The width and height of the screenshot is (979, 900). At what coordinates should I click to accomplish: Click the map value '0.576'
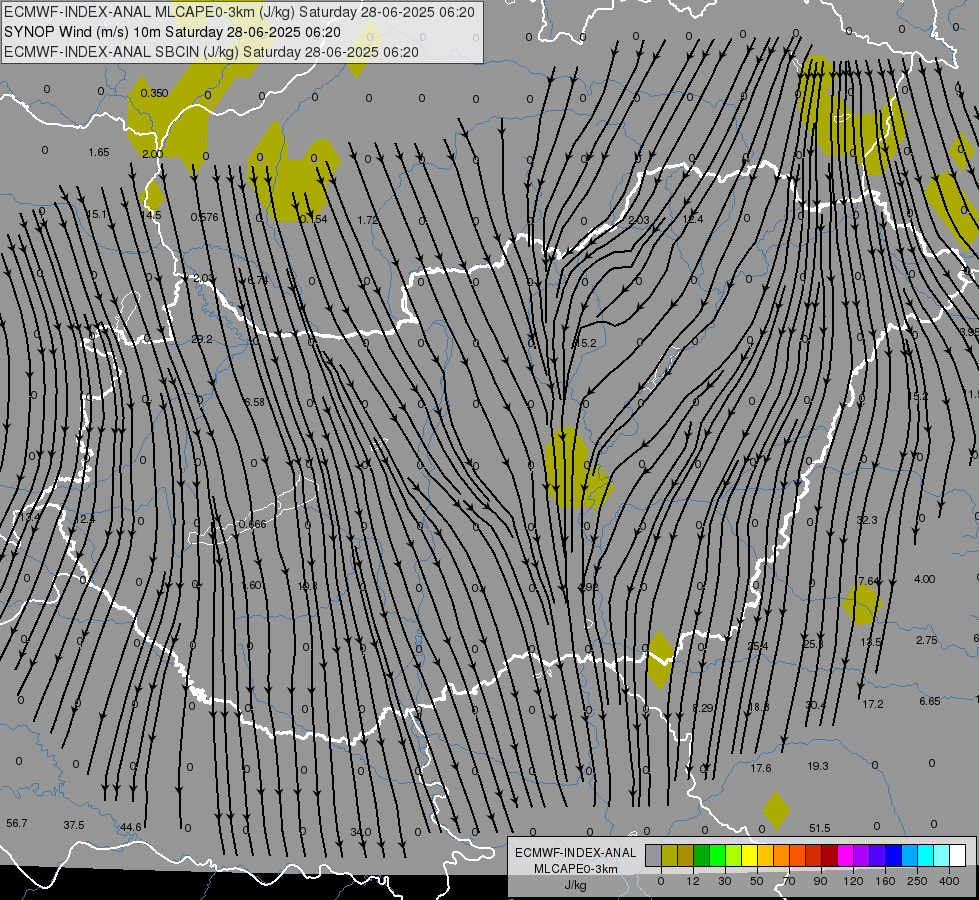[204, 217]
